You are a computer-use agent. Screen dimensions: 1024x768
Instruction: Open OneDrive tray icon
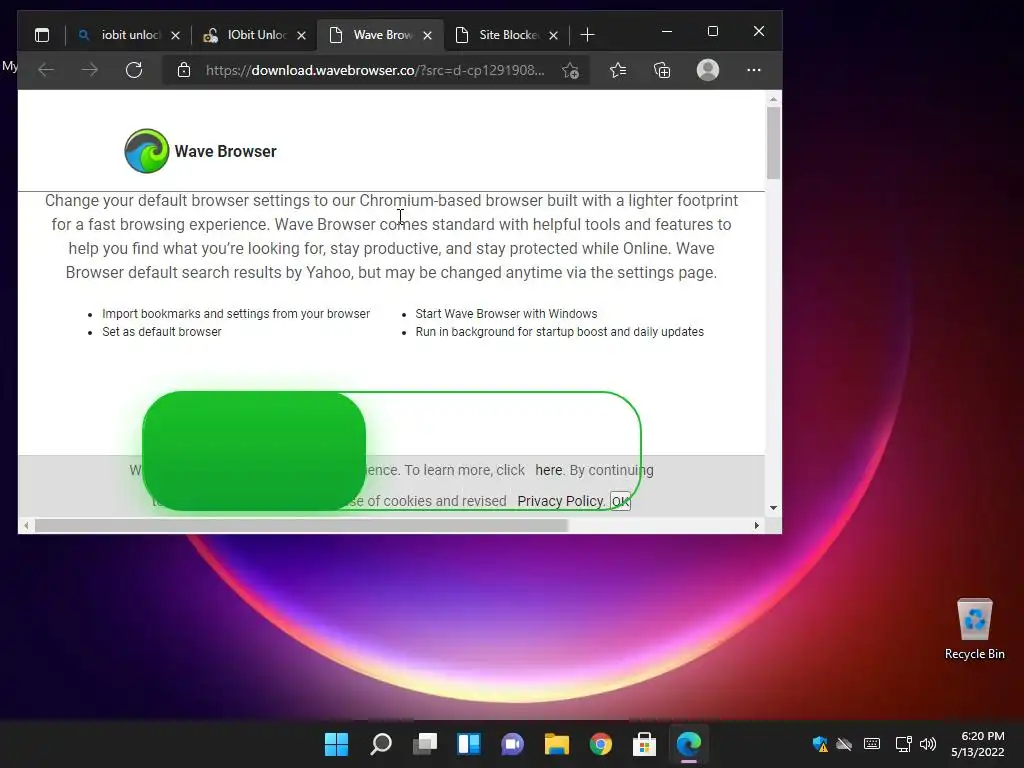pos(844,744)
